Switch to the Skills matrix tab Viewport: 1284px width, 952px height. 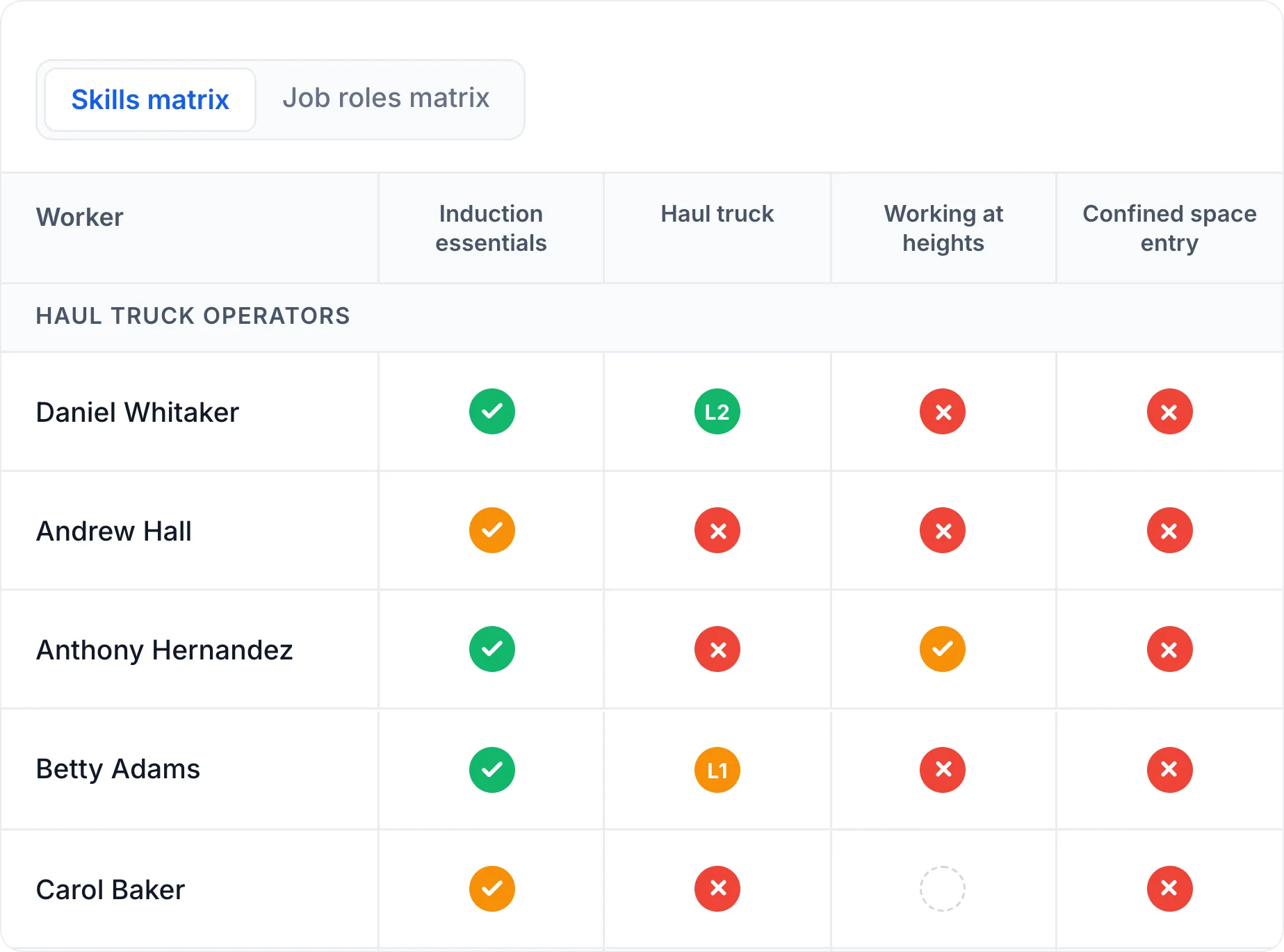click(x=150, y=99)
